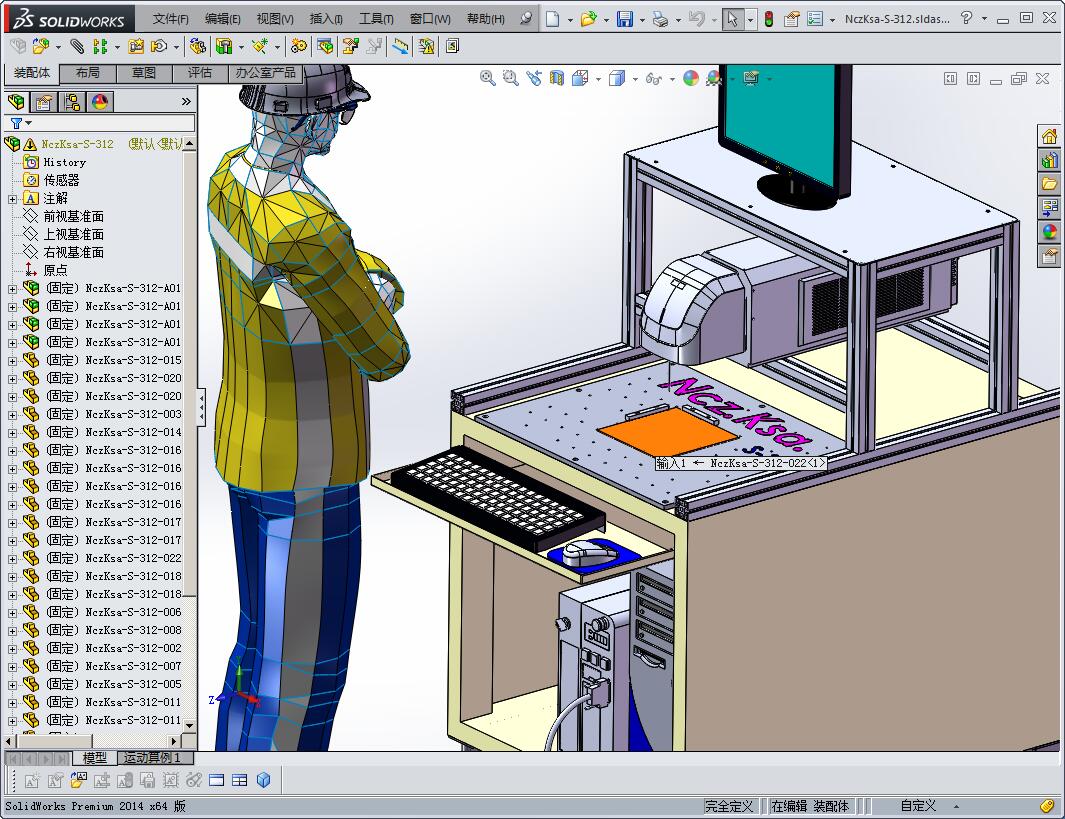This screenshot has height=819, width=1065.
Task: Click Zoom to Fit magnifier icon
Action: point(488,78)
